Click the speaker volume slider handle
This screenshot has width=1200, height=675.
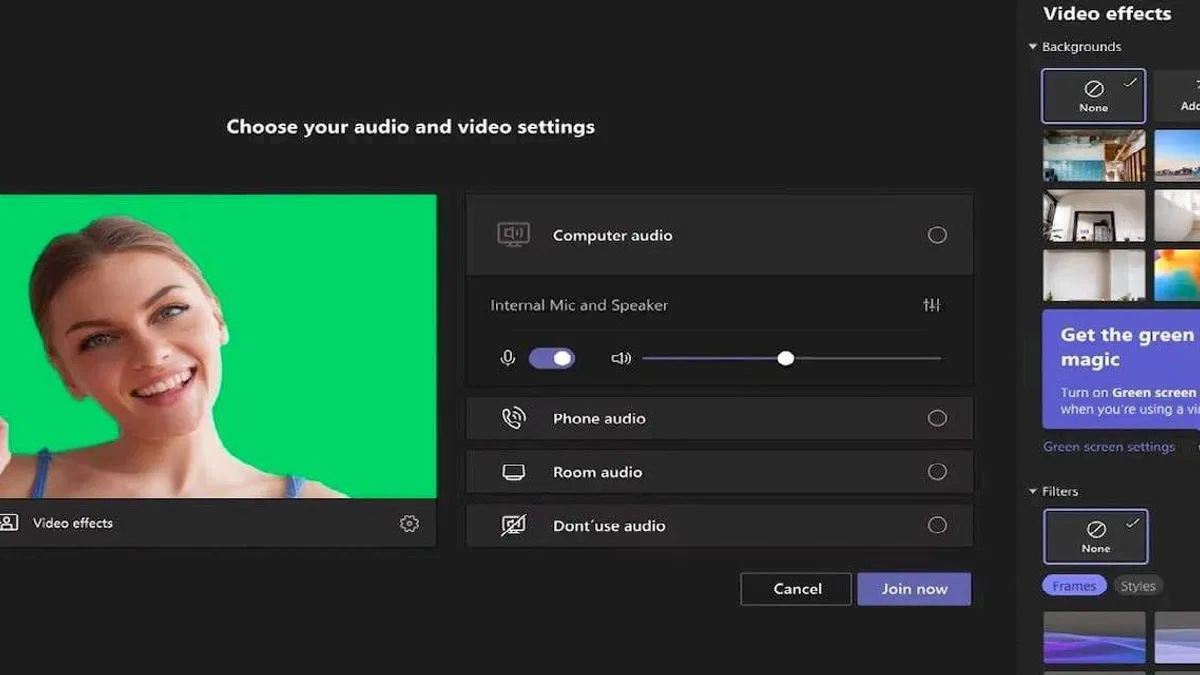tap(786, 358)
